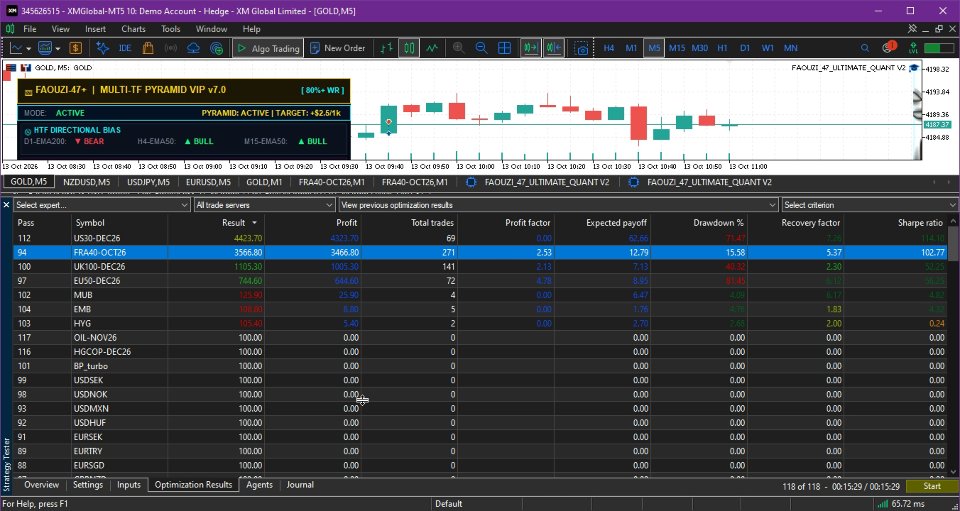The width and height of the screenshot is (960, 511).
Task: Close the Strategy Tester panel with X
Action: click(7, 205)
